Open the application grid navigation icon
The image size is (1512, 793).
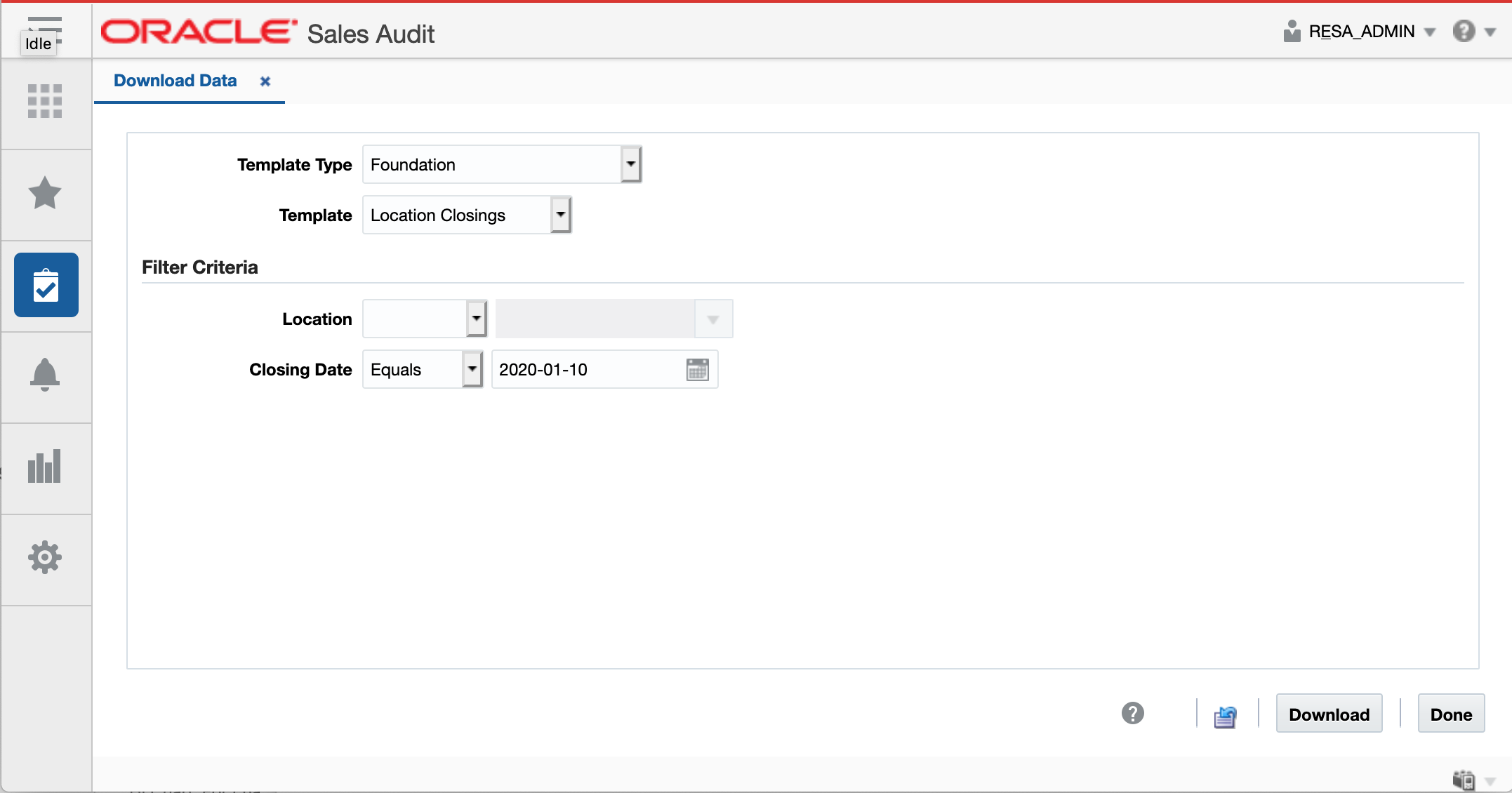point(45,101)
